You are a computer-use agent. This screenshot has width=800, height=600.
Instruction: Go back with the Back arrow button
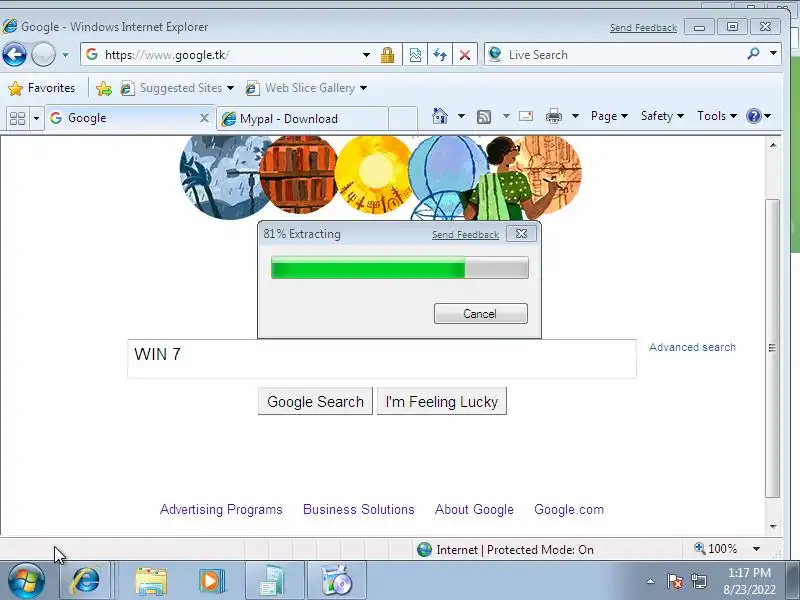(x=14, y=55)
